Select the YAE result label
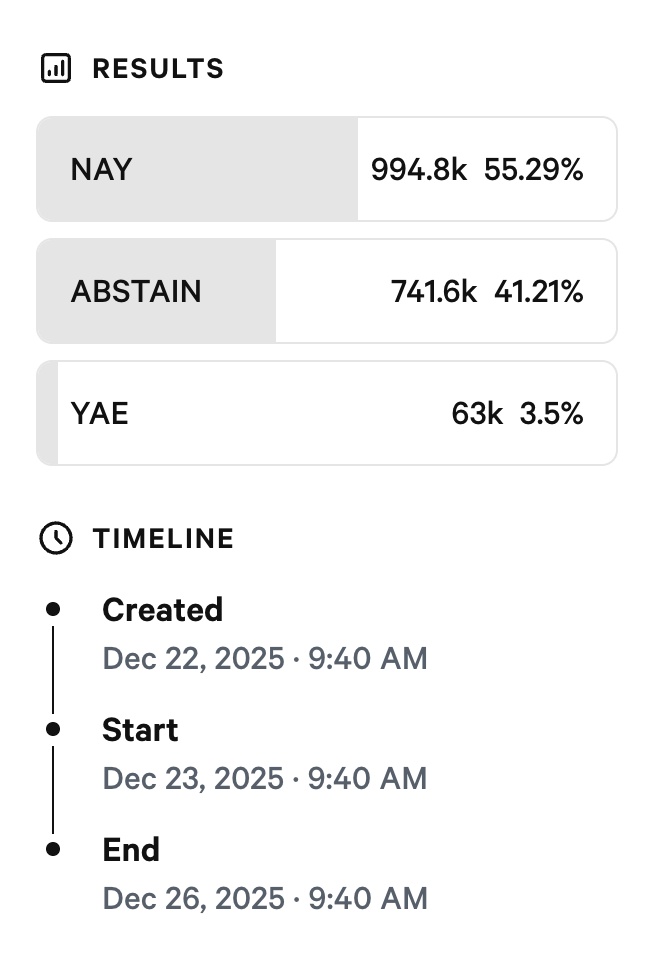Image resolution: width=648 pixels, height=980 pixels. tap(100, 413)
